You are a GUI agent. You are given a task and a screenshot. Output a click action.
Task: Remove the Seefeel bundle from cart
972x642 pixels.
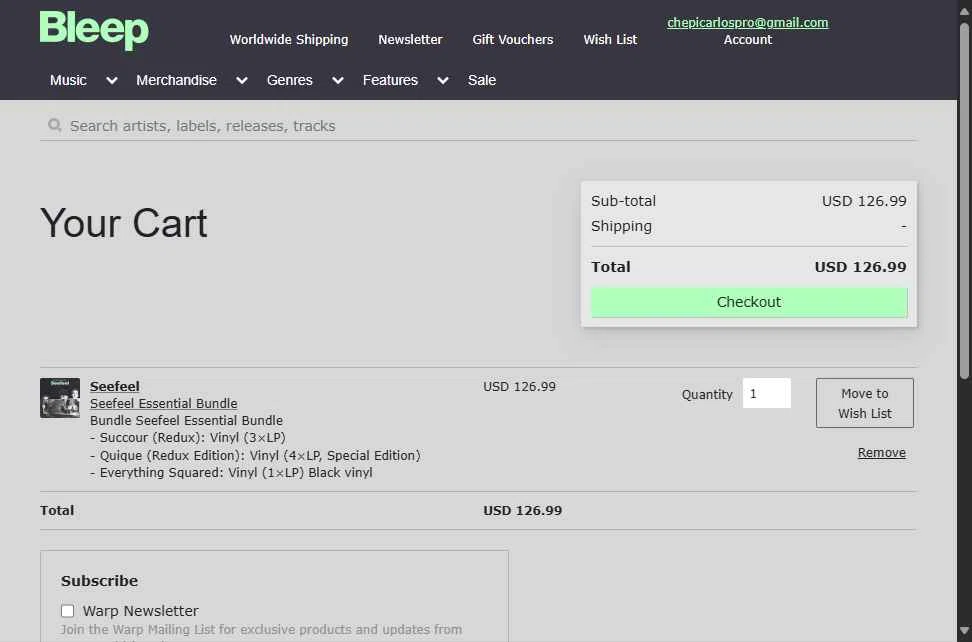pyautogui.click(x=881, y=452)
